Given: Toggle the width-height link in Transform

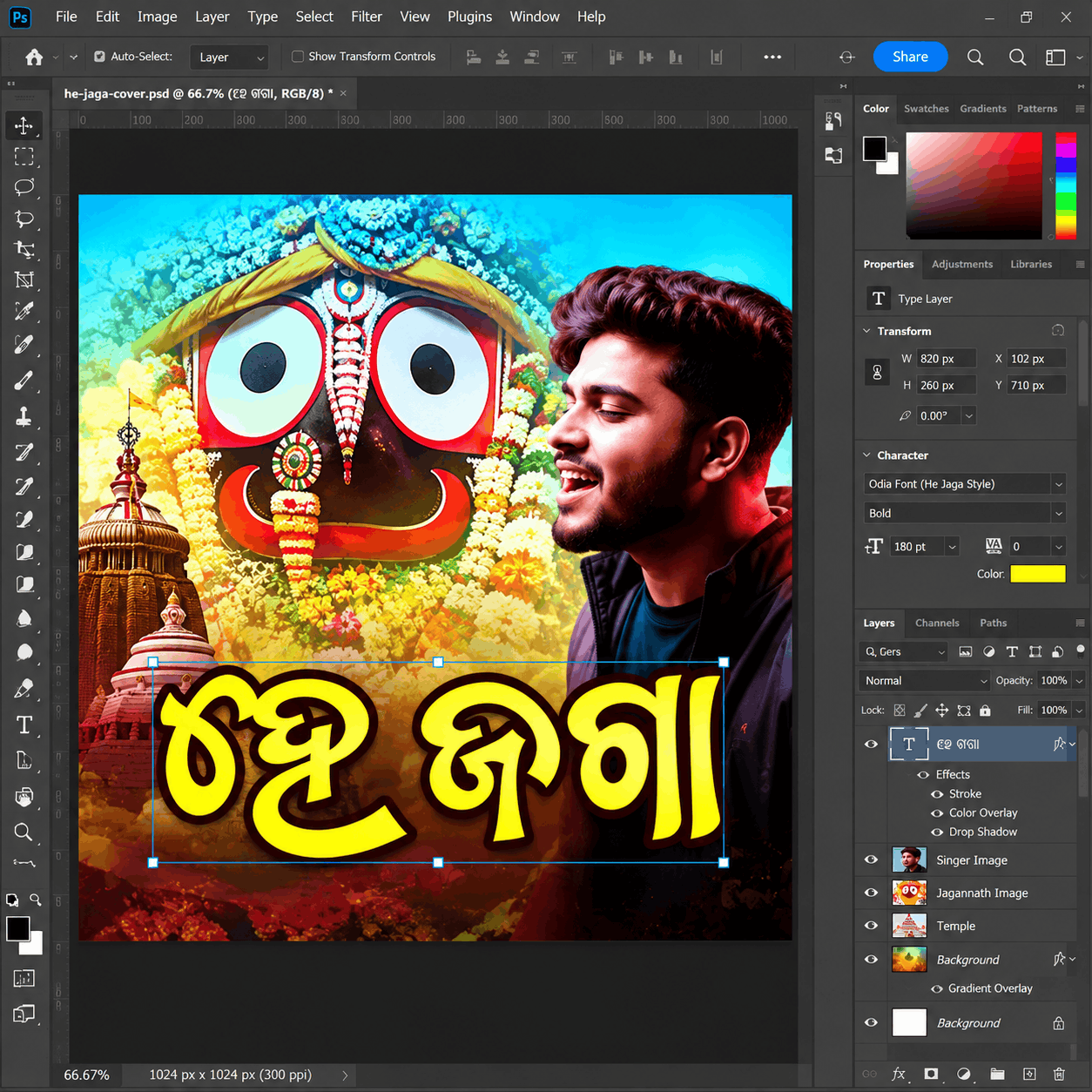Looking at the screenshot, I should click(877, 373).
